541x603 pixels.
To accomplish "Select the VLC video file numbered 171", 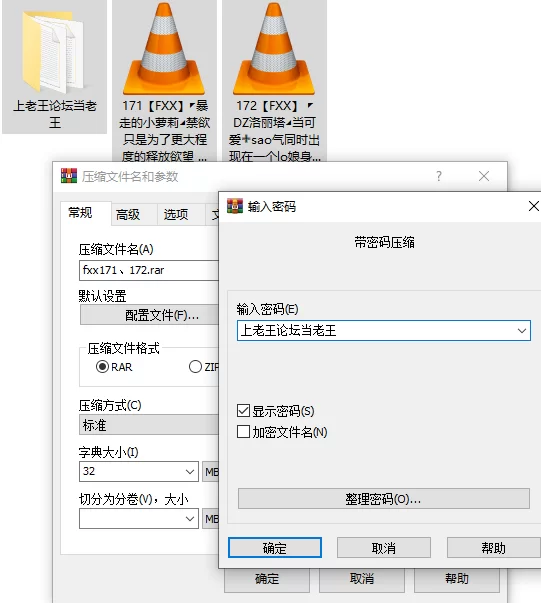I will click(164, 48).
